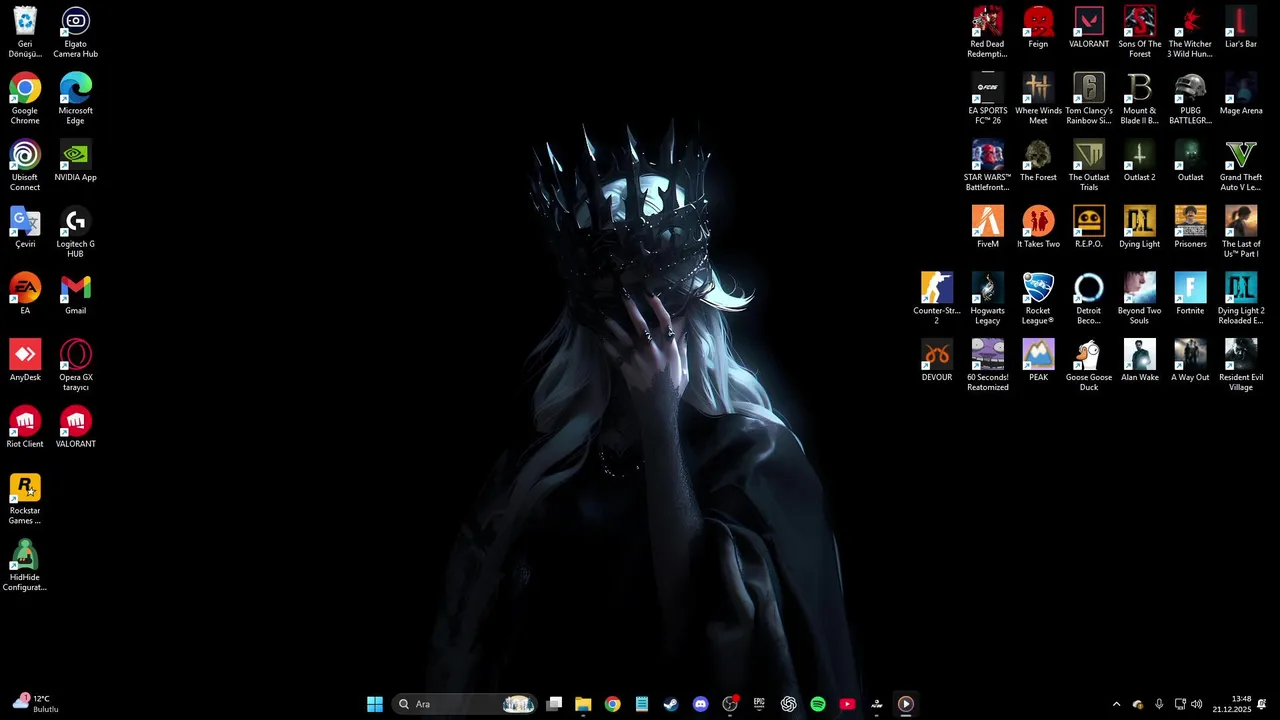
Task: Open Mount & Blade II shortcut
Action: [x=1140, y=99]
